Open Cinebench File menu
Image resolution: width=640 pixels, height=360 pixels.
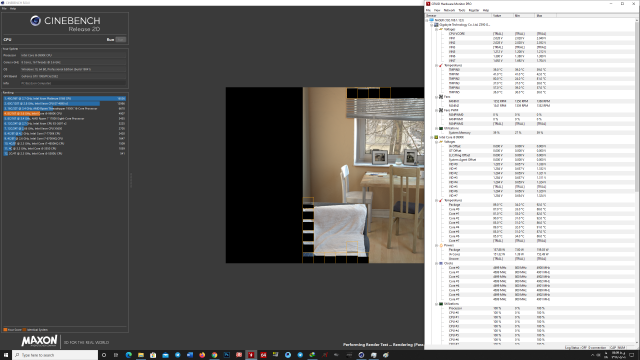(x=4, y=8)
